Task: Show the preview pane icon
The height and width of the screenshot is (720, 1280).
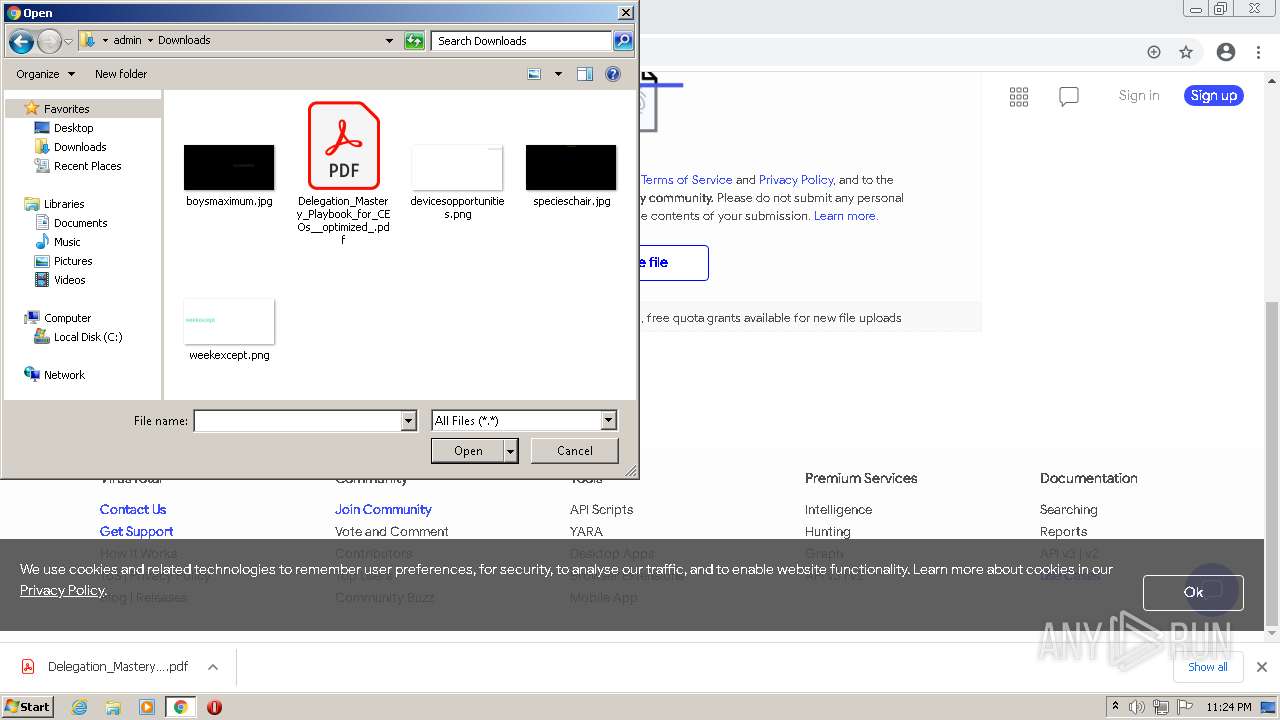Action: click(585, 74)
